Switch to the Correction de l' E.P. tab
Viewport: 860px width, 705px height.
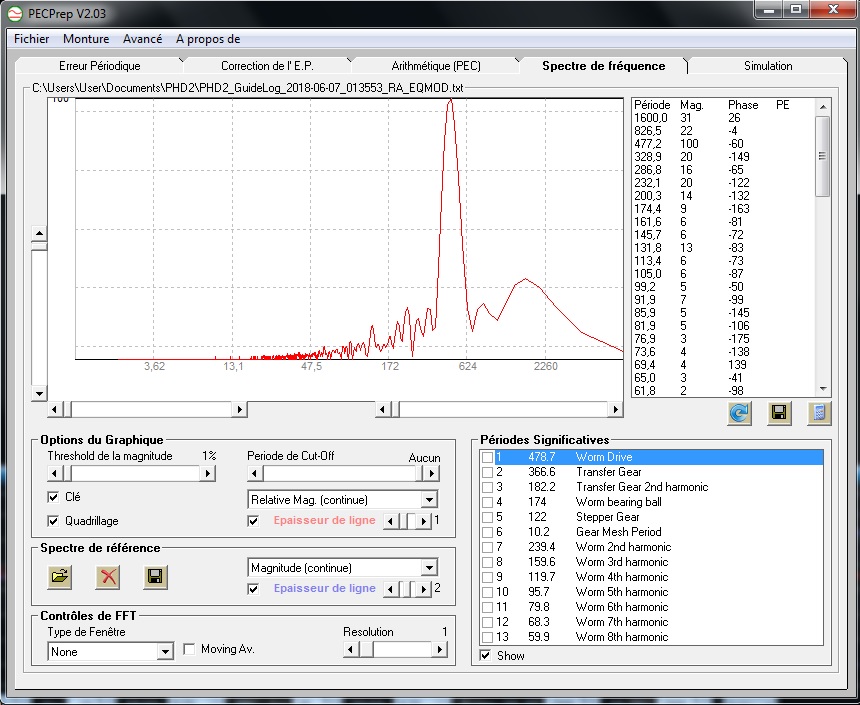pos(267,66)
